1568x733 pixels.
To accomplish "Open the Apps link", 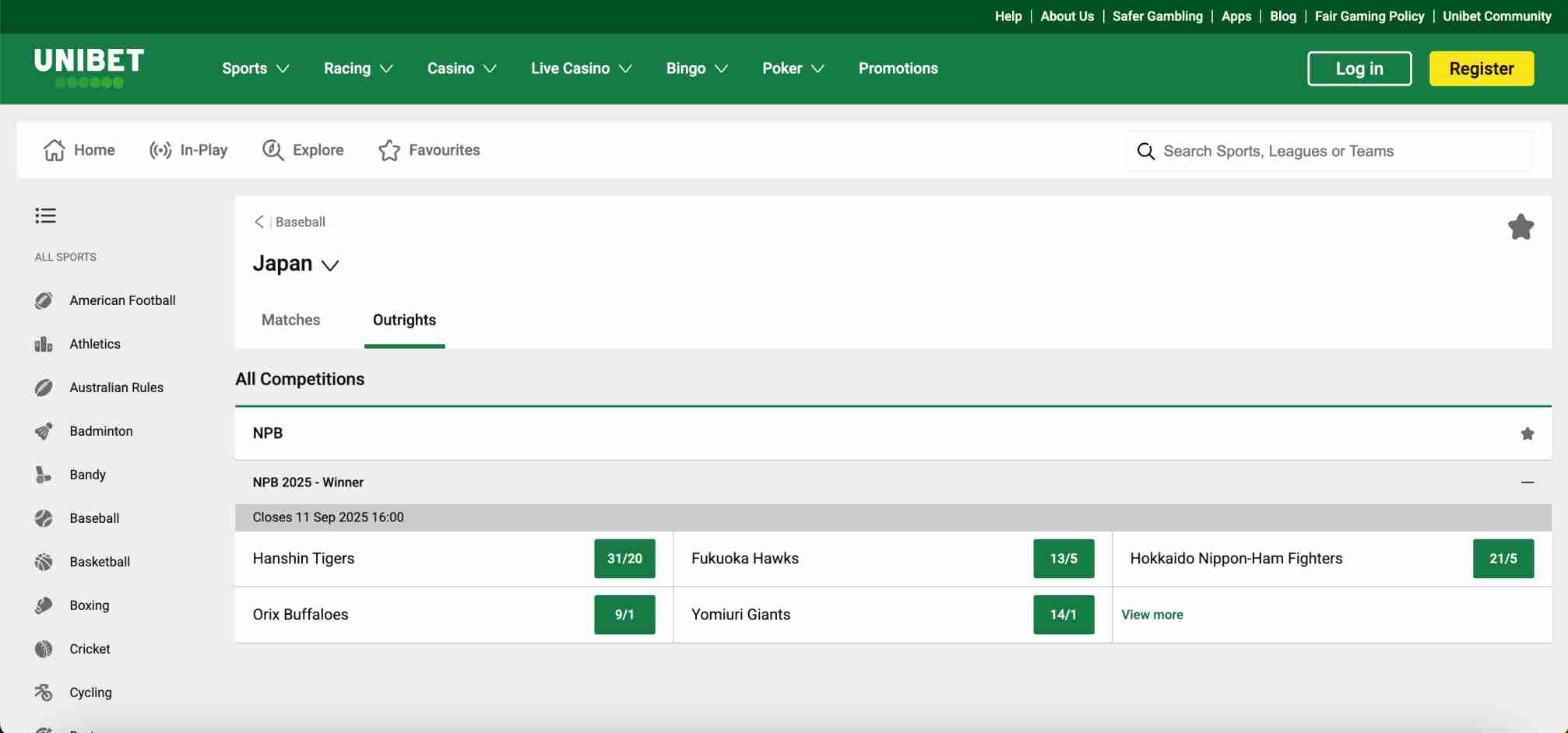I will point(1236,16).
